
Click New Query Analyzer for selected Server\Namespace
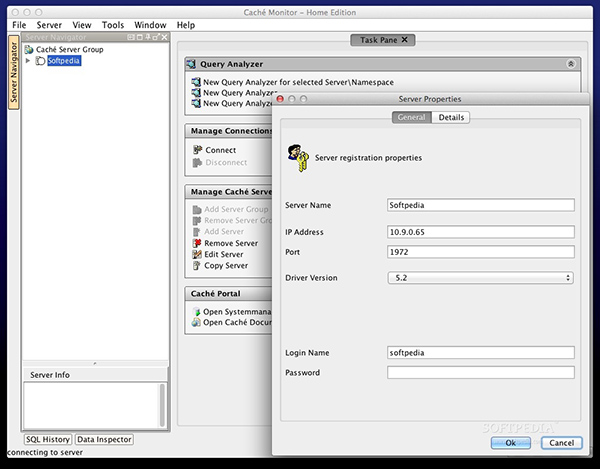[x=298, y=82]
